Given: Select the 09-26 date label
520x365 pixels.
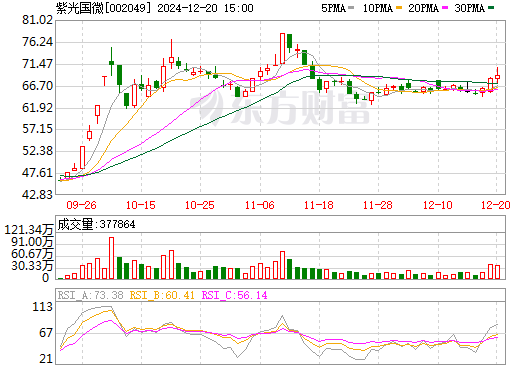Looking at the screenshot, I should point(81,205).
